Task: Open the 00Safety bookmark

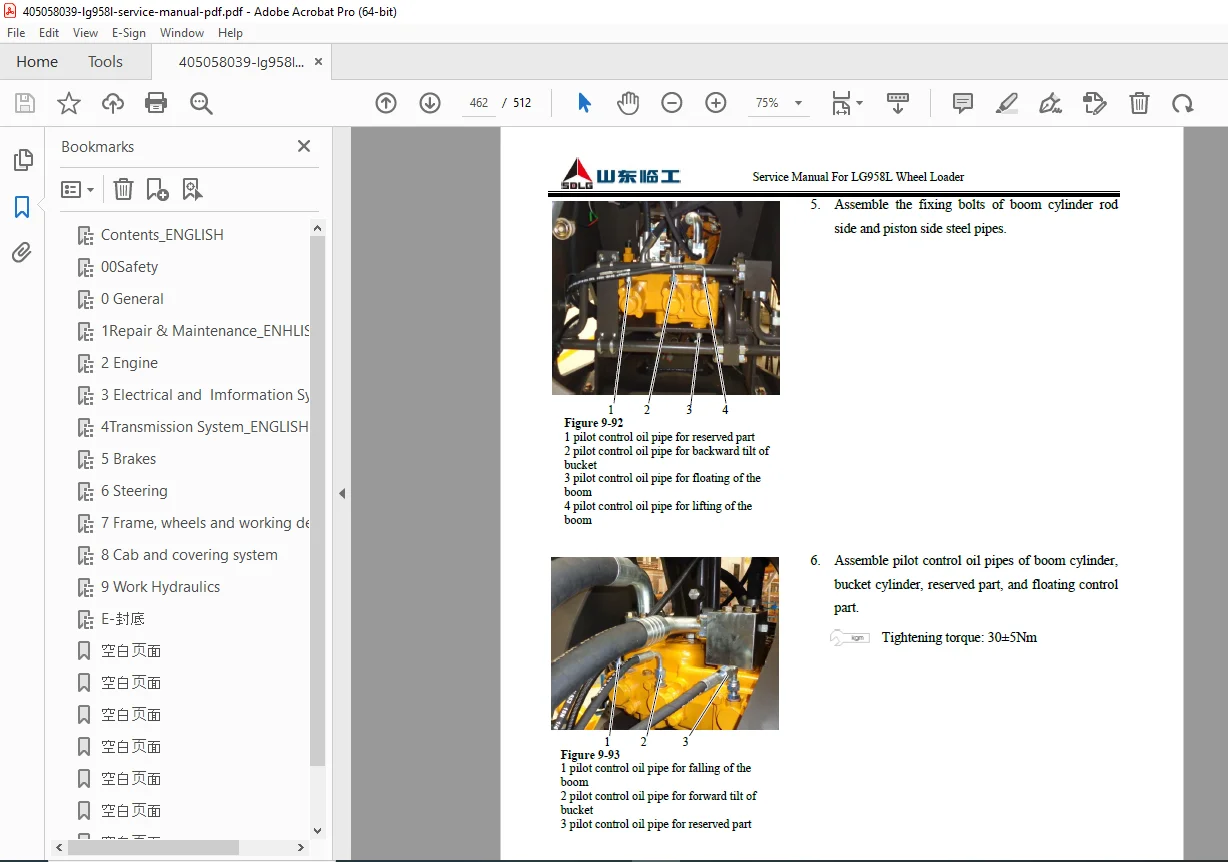Action: [x=129, y=267]
